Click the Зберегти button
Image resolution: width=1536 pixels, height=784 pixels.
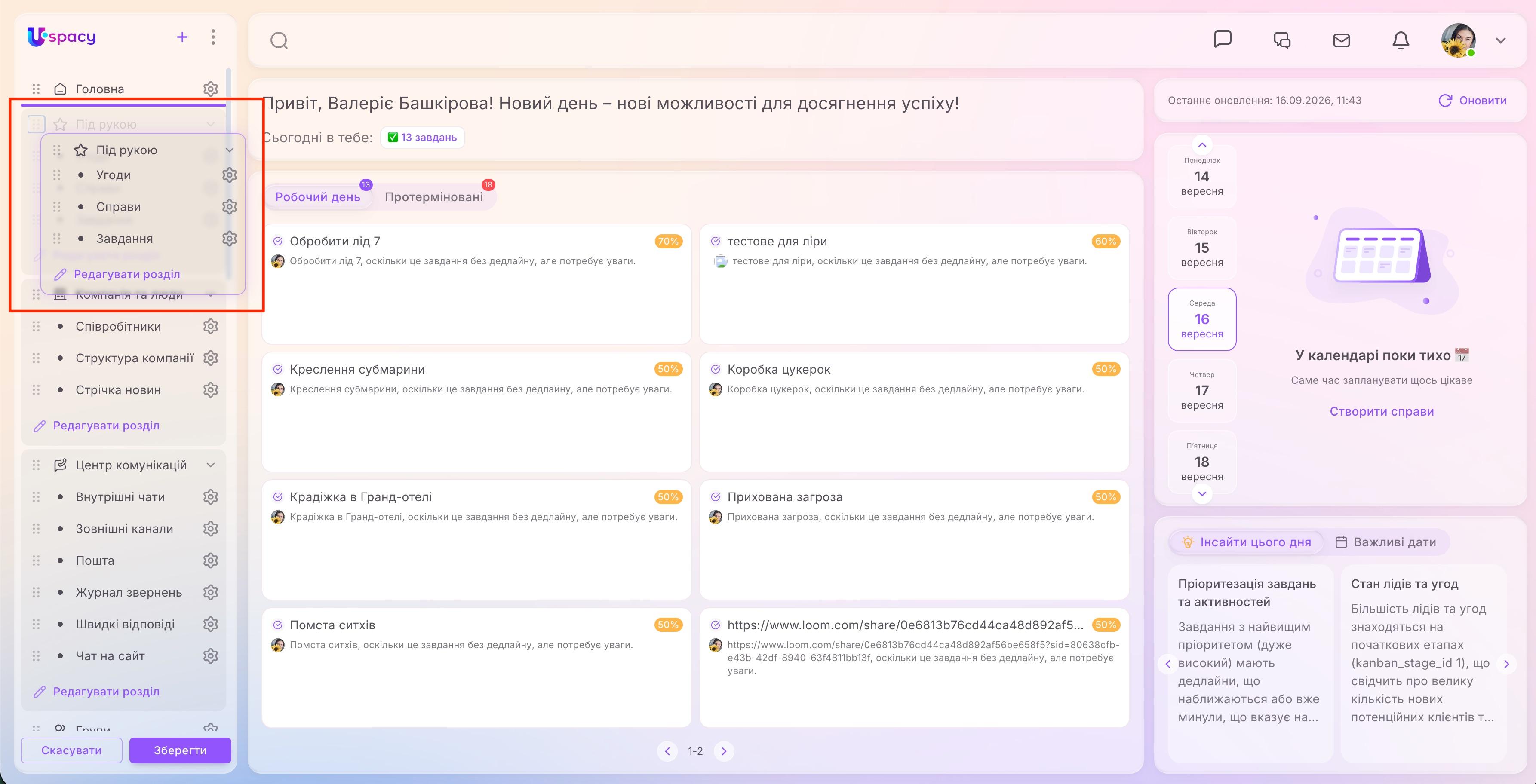click(180, 750)
